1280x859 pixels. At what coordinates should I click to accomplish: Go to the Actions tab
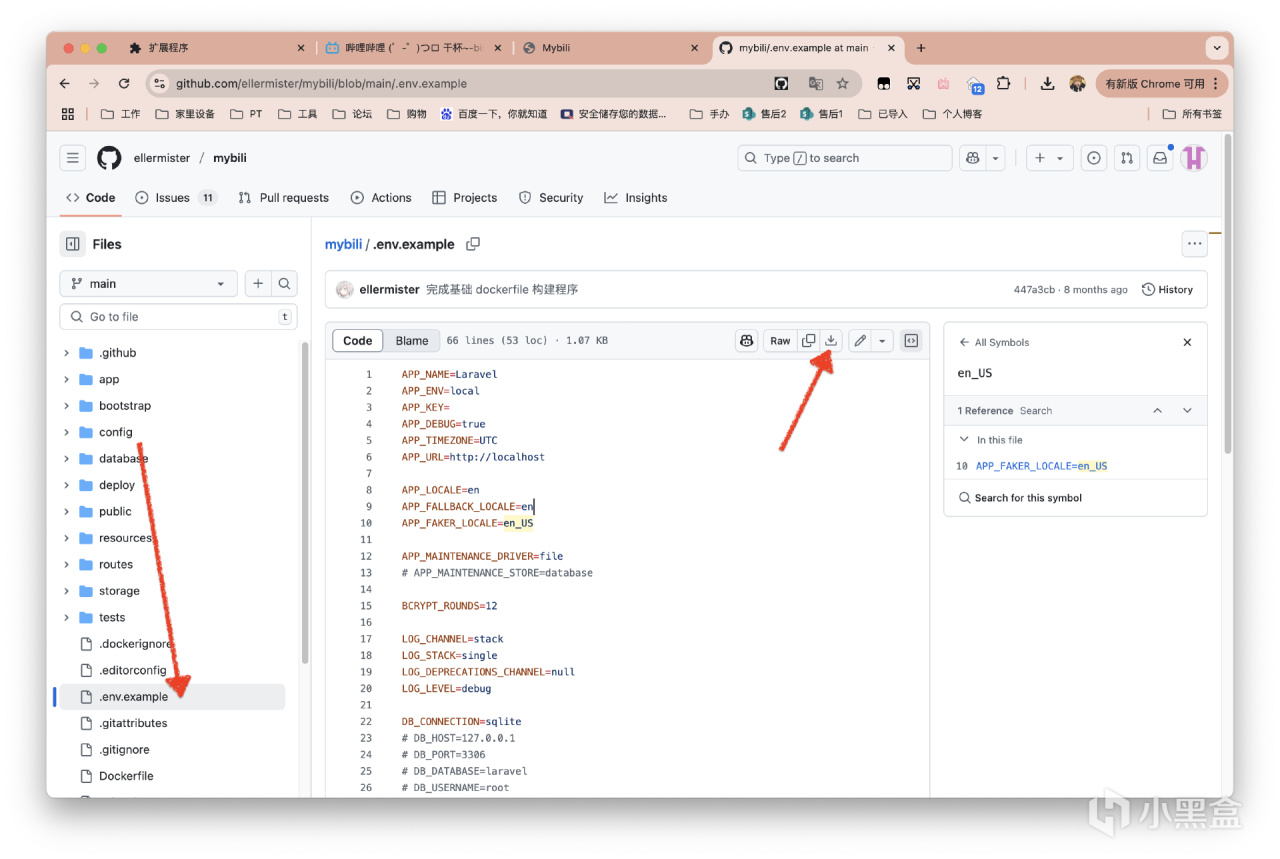click(x=381, y=198)
